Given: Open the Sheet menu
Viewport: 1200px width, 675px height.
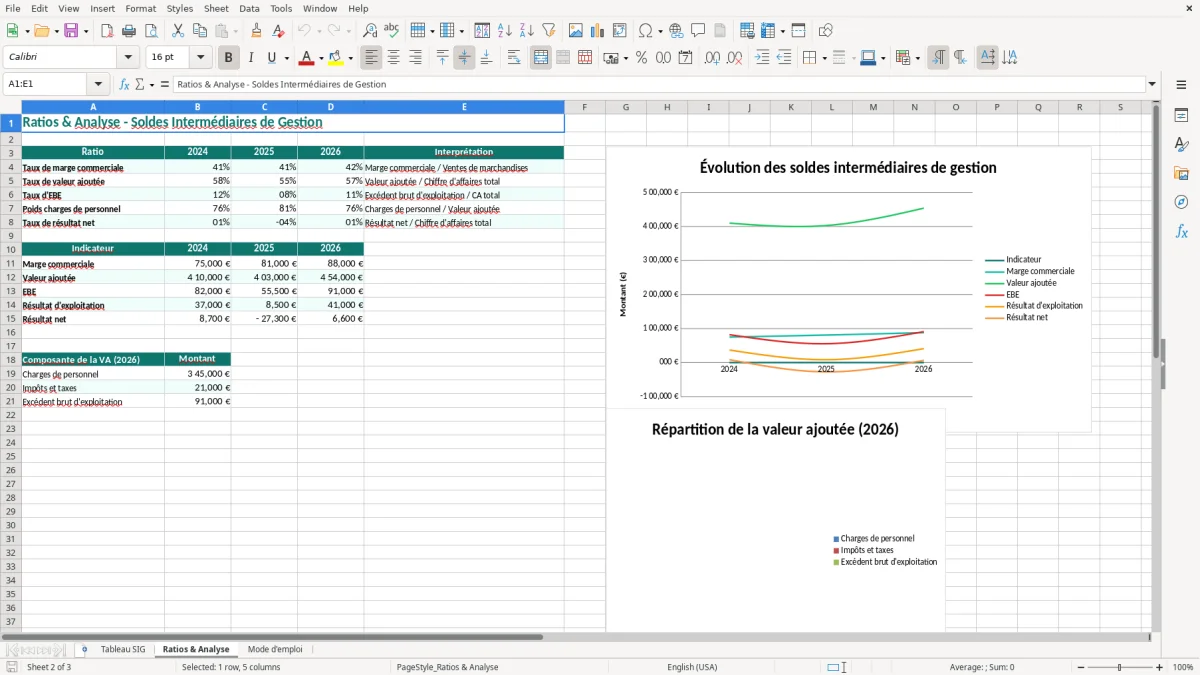Looking at the screenshot, I should point(216,8).
